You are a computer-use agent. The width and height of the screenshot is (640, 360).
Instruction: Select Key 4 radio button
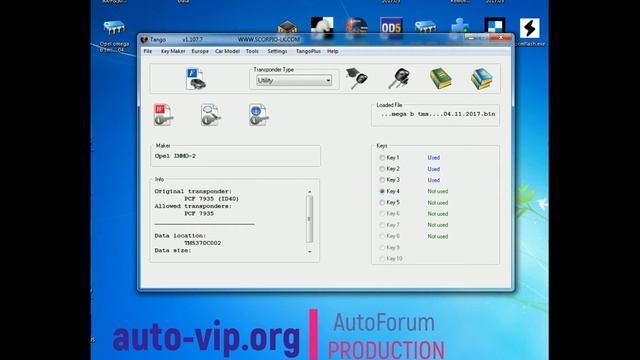pyautogui.click(x=382, y=191)
